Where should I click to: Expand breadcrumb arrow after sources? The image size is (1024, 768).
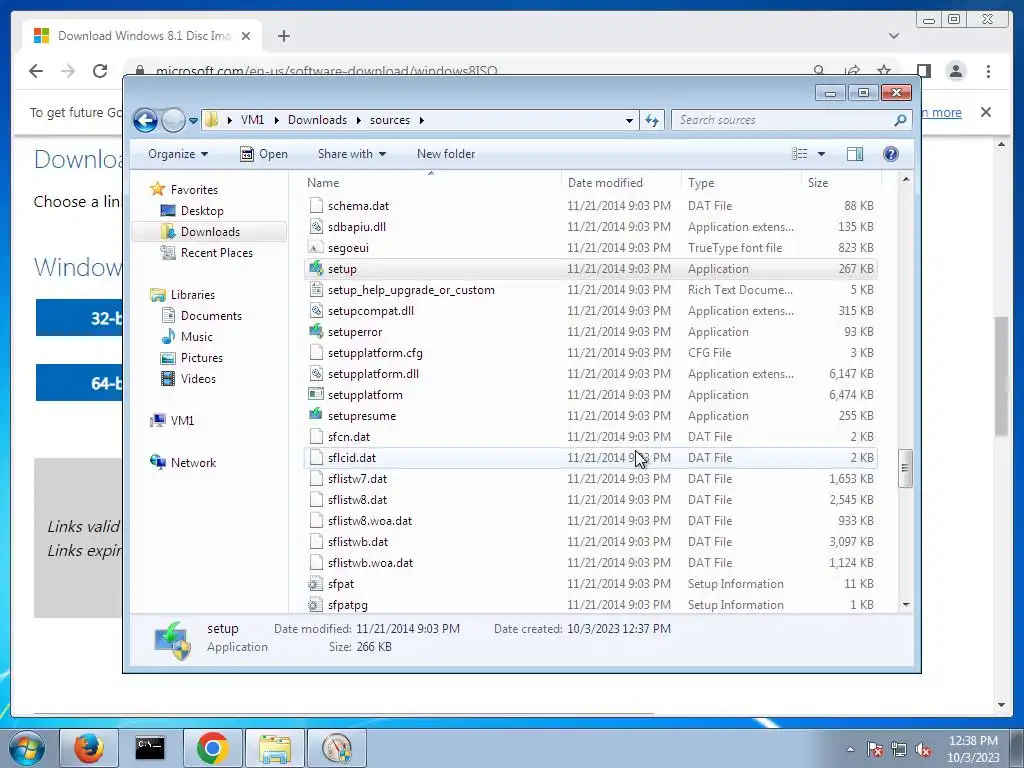[421, 120]
